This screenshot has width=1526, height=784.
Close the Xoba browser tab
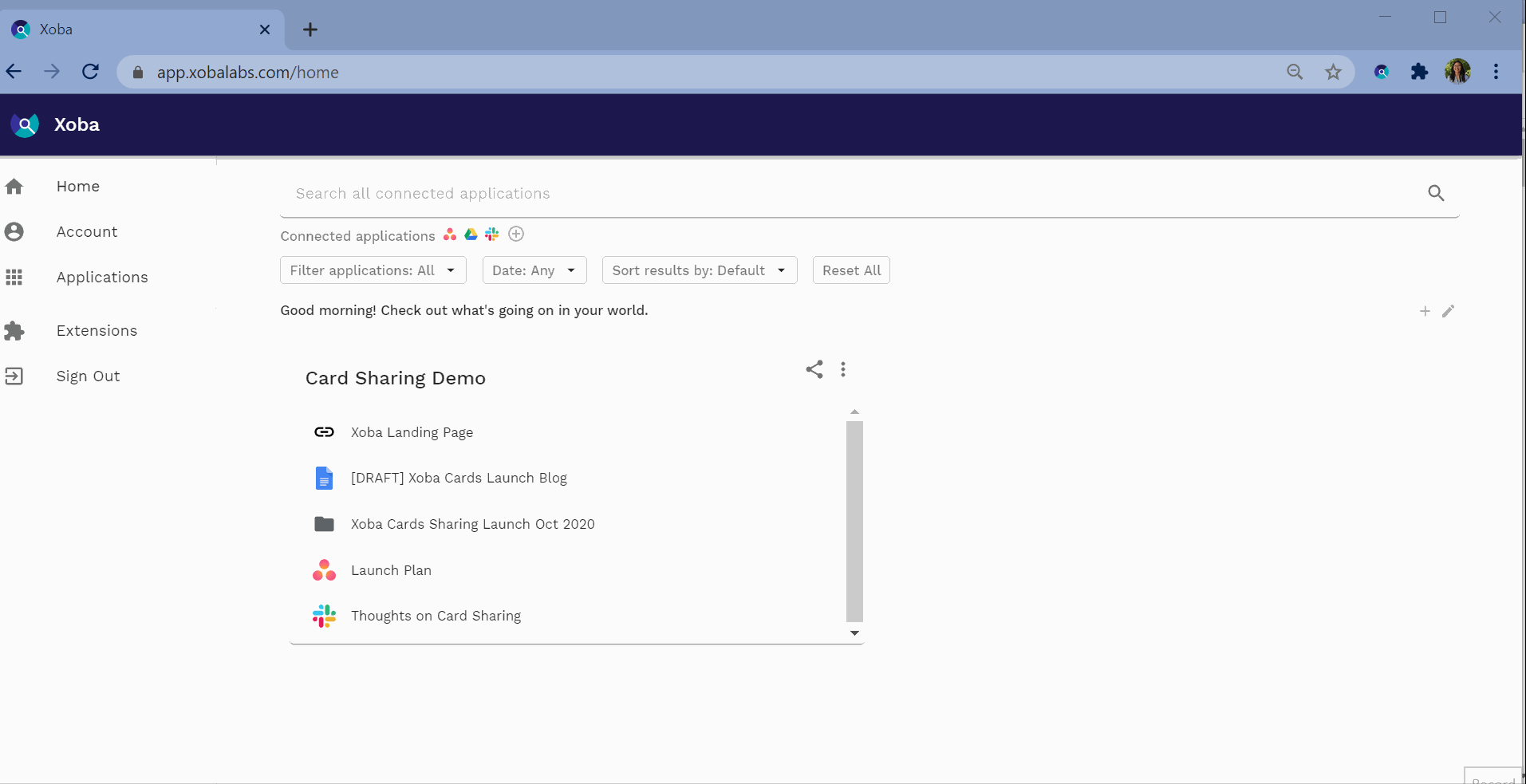point(265,30)
